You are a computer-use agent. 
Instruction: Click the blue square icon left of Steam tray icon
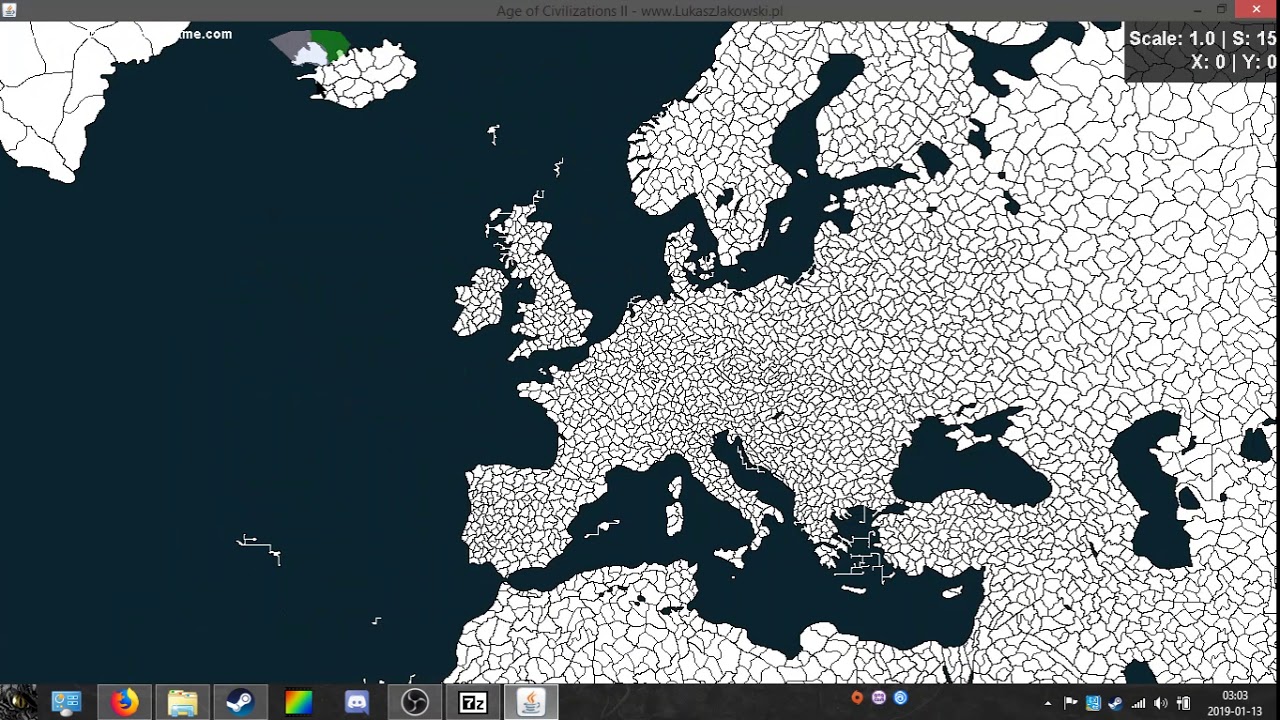[x=1093, y=703]
